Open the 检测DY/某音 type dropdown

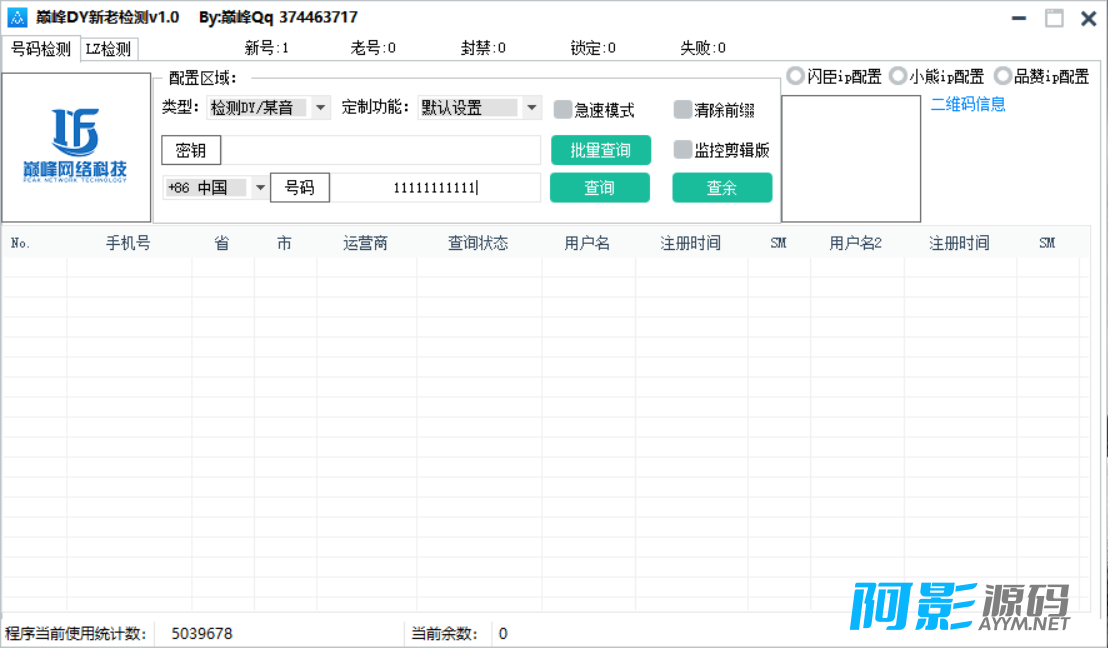click(x=321, y=108)
